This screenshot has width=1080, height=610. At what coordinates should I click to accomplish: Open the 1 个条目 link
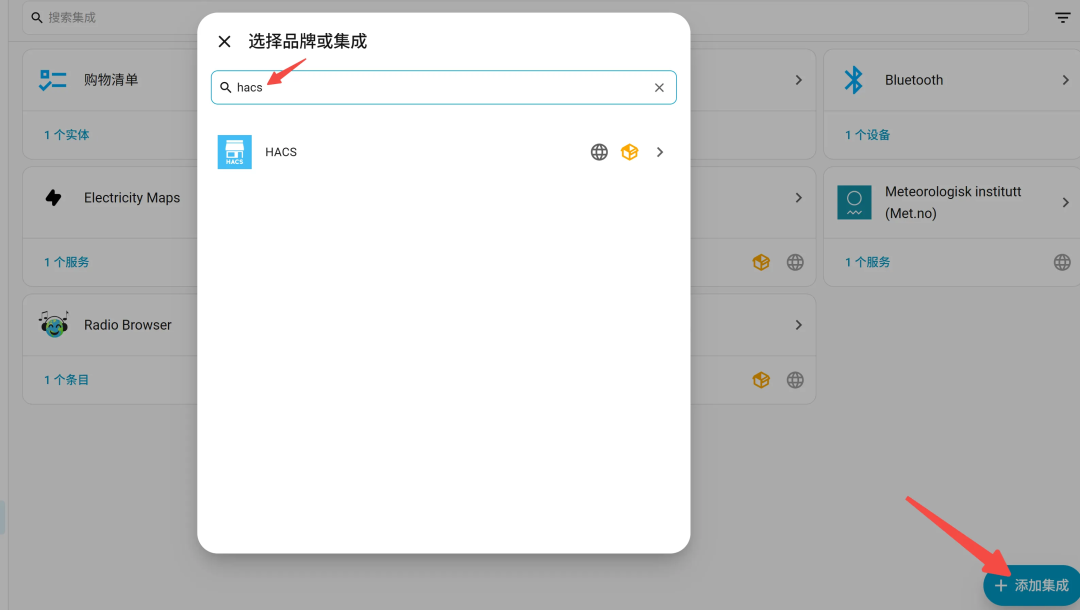point(67,380)
